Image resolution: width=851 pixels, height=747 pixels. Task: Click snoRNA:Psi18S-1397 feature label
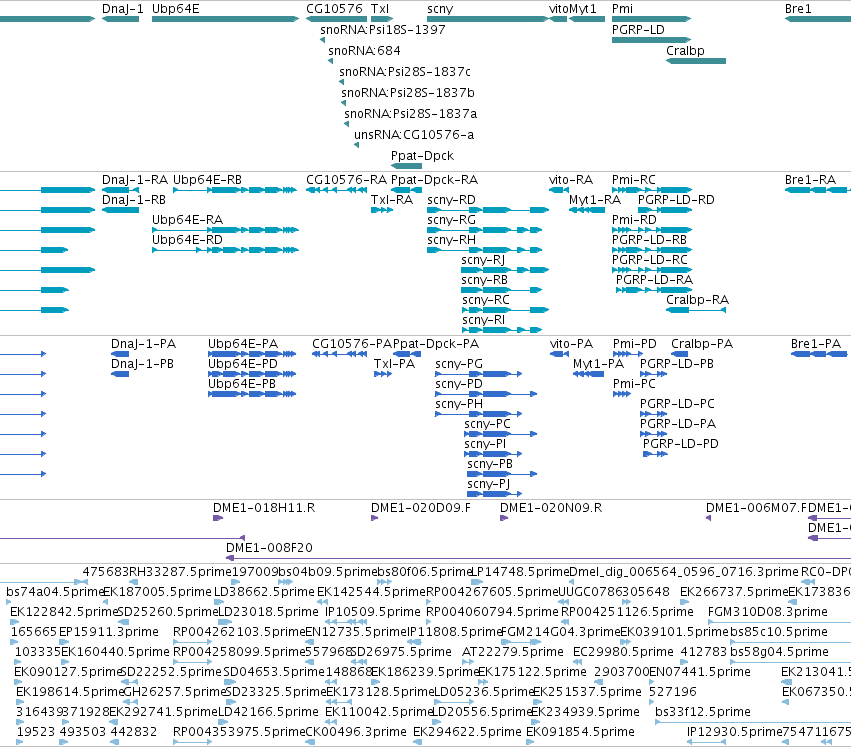(383, 30)
